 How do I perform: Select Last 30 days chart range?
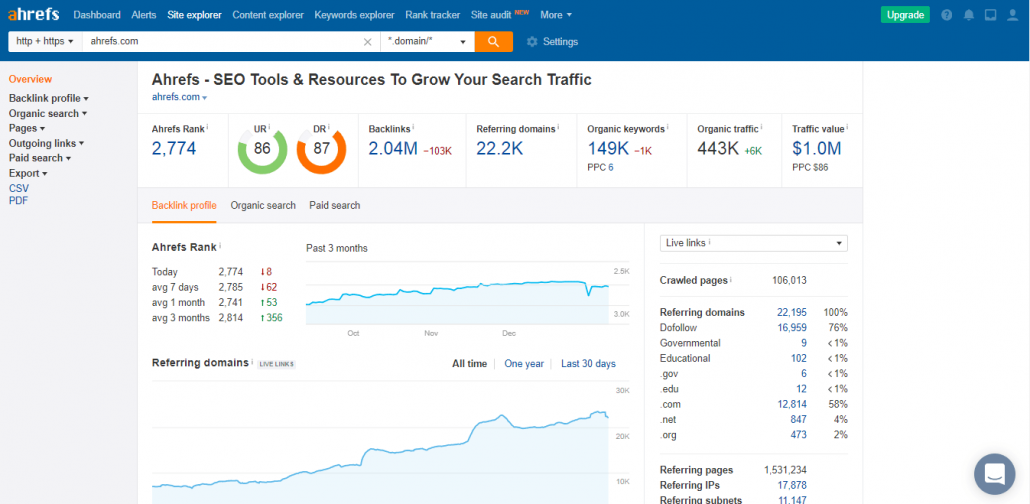click(x=588, y=363)
